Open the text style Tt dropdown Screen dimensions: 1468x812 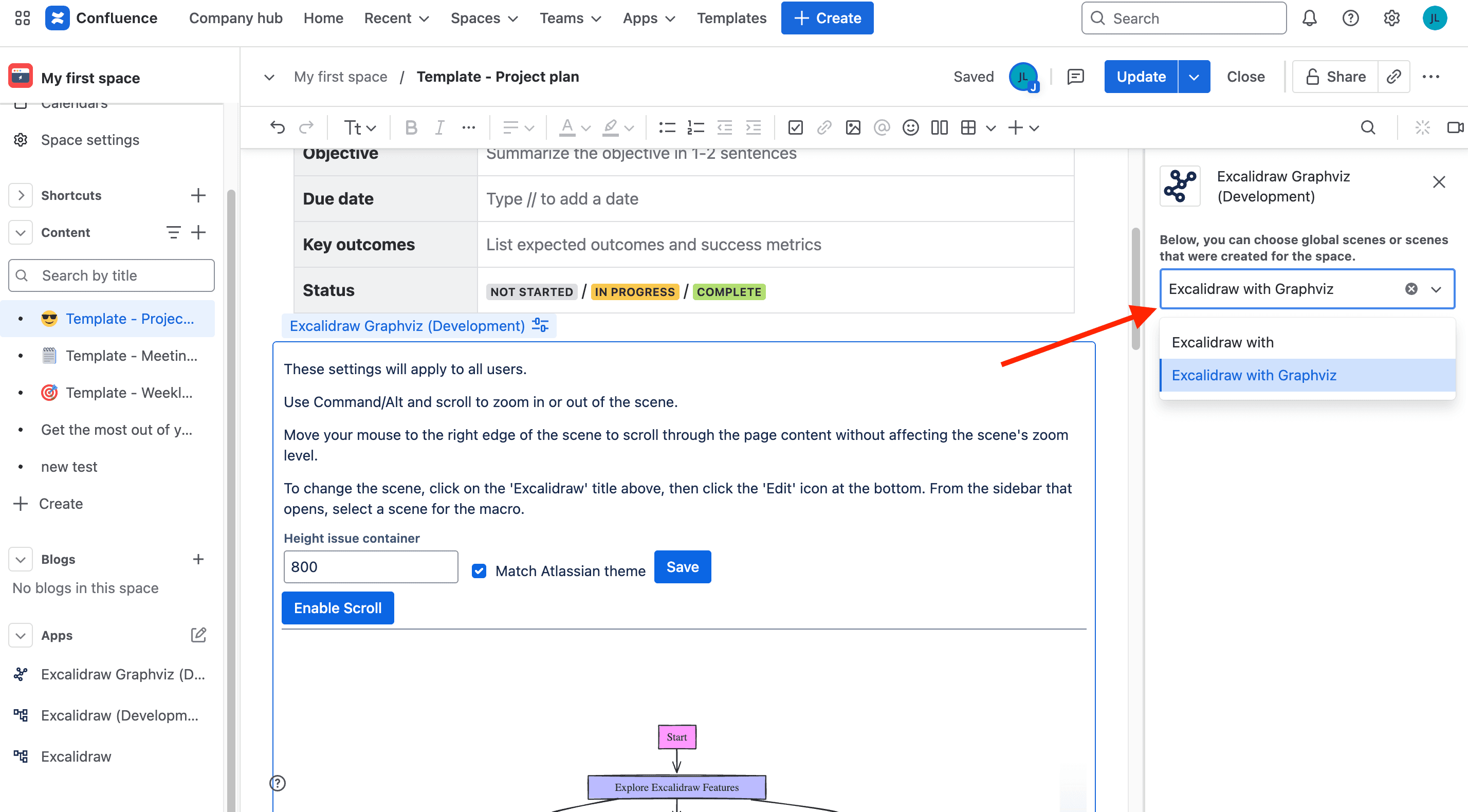pos(360,127)
